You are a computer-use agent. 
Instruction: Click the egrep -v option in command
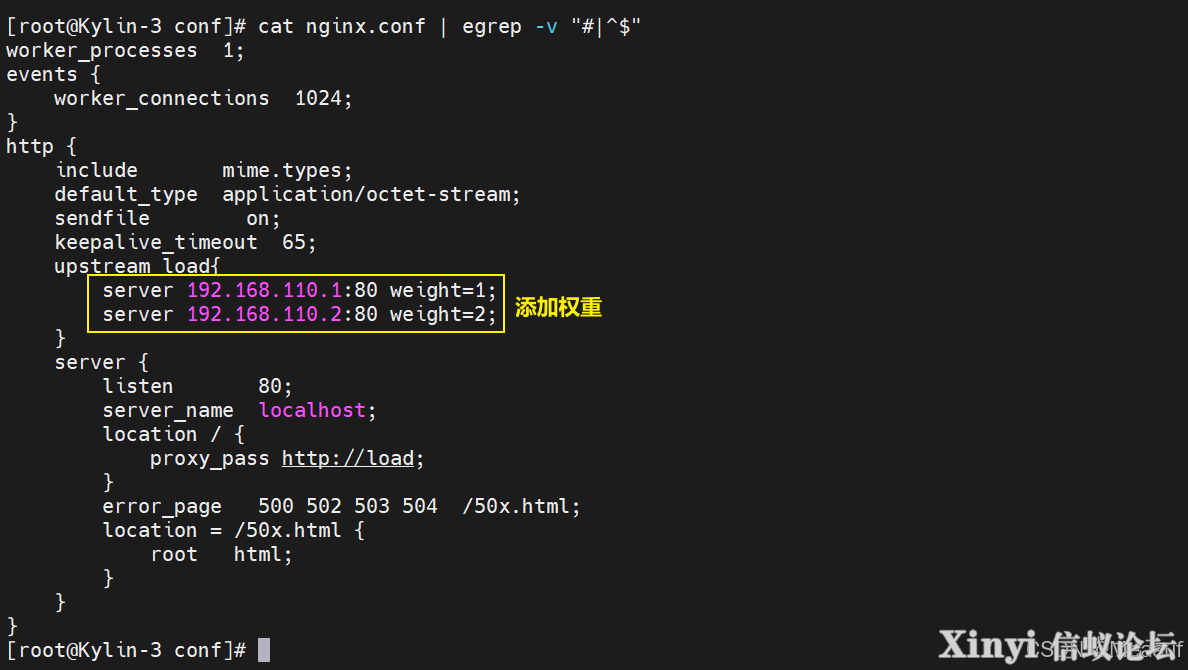(x=546, y=27)
